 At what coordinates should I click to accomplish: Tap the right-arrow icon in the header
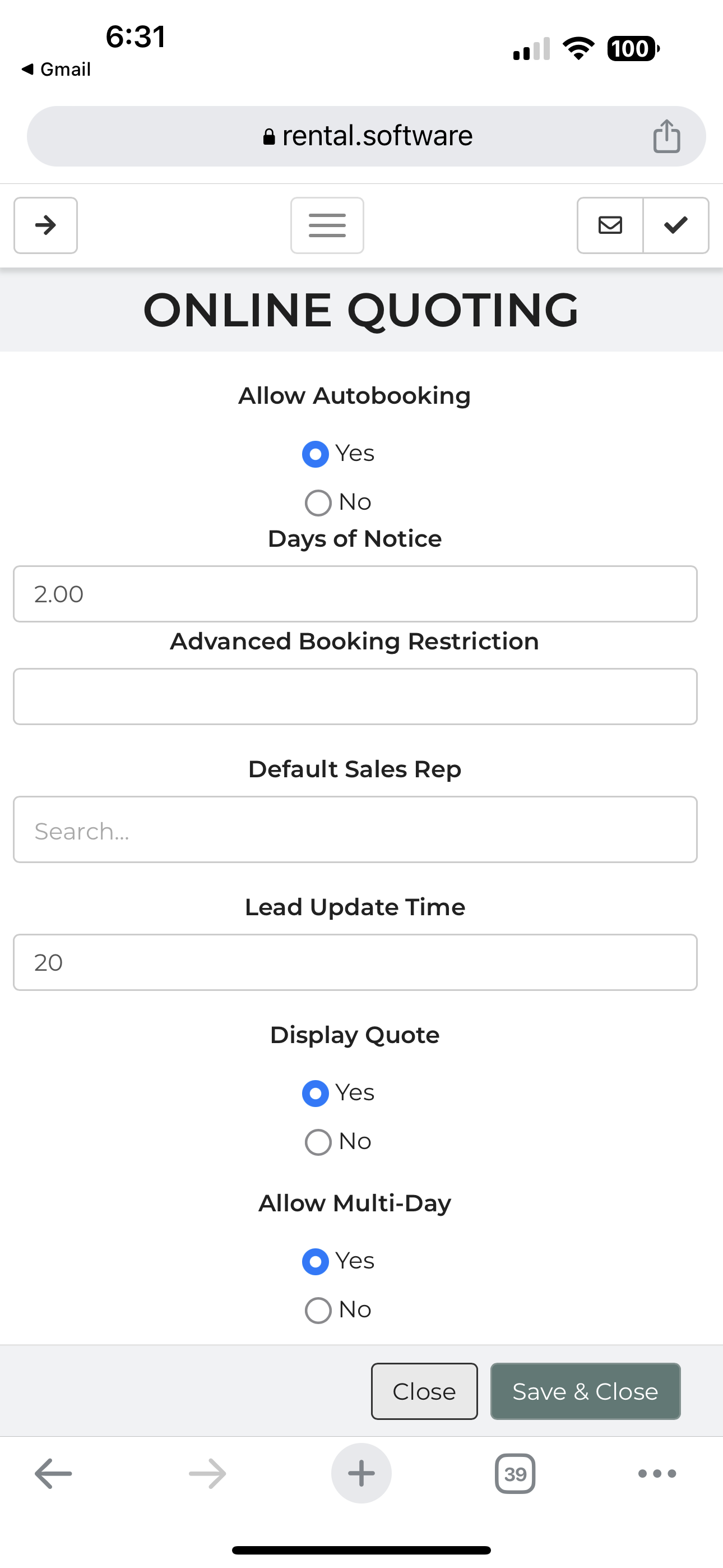pyautogui.click(x=45, y=225)
